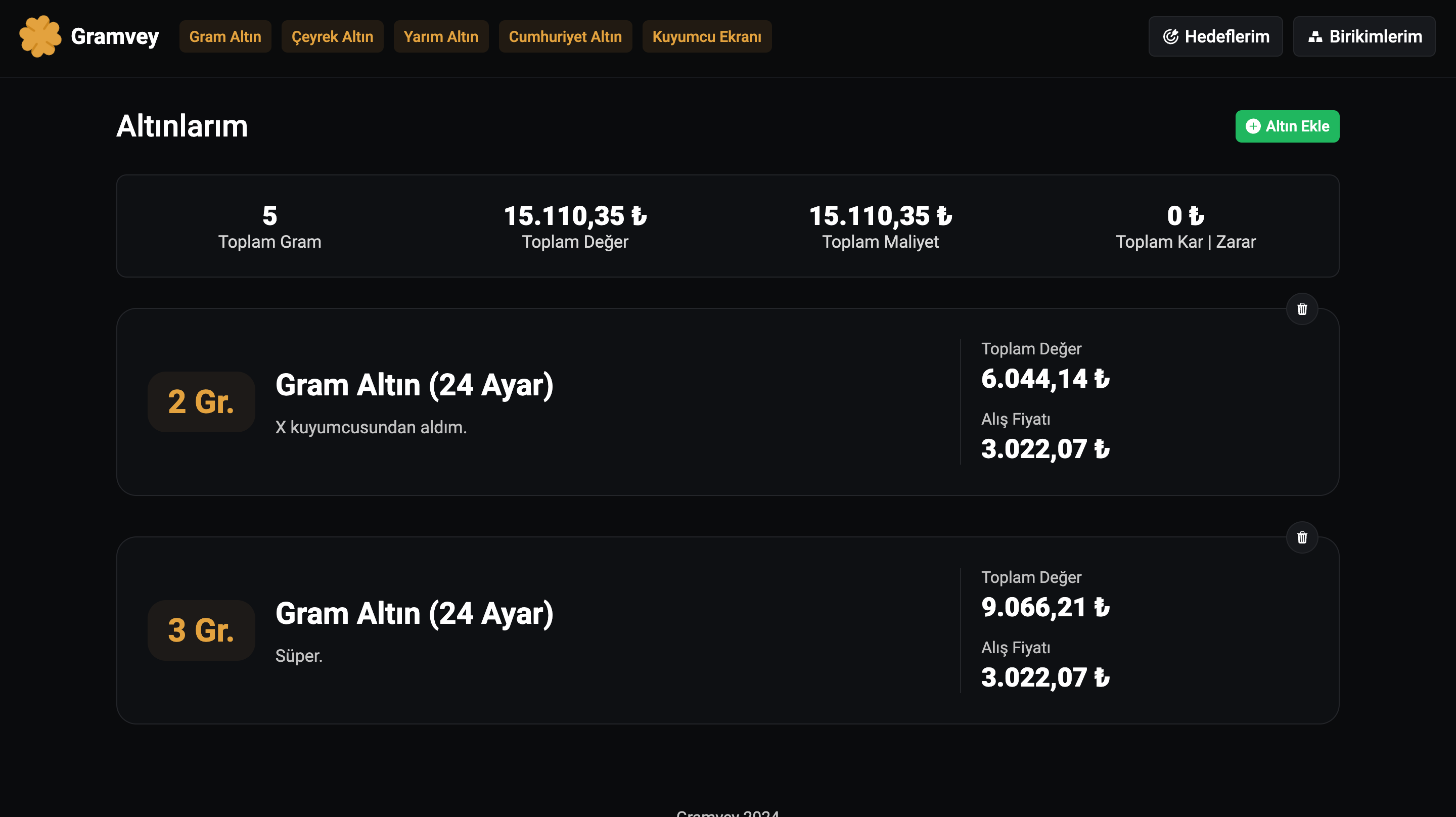Select the X kuyumcusundan aldım note
Screen dimensions: 1456x817
click(371, 427)
